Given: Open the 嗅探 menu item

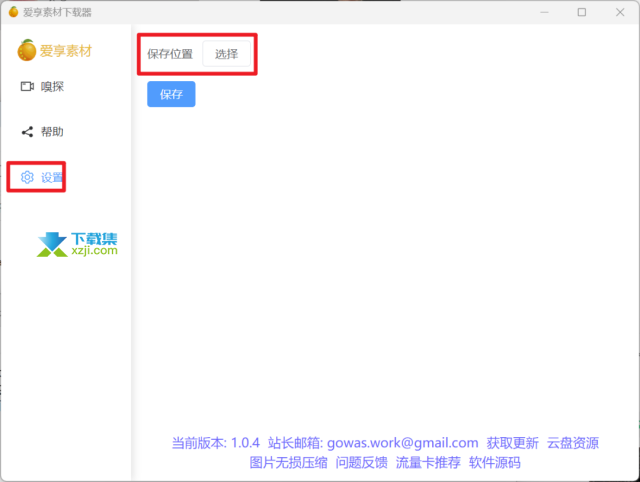Looking at the screenshot, I should click(42, 87).
